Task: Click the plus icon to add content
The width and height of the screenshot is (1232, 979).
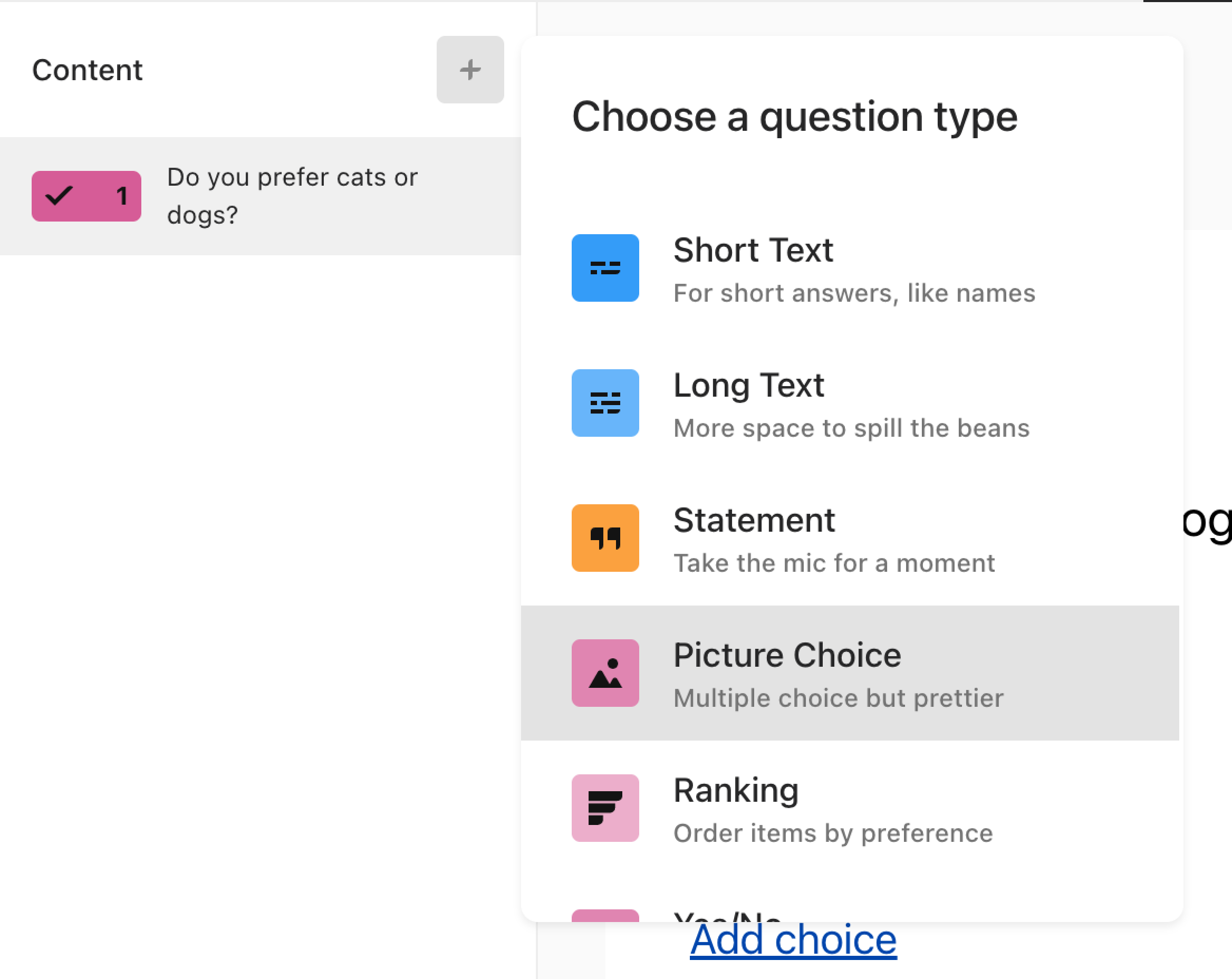Action: click(x=470, y=70)
